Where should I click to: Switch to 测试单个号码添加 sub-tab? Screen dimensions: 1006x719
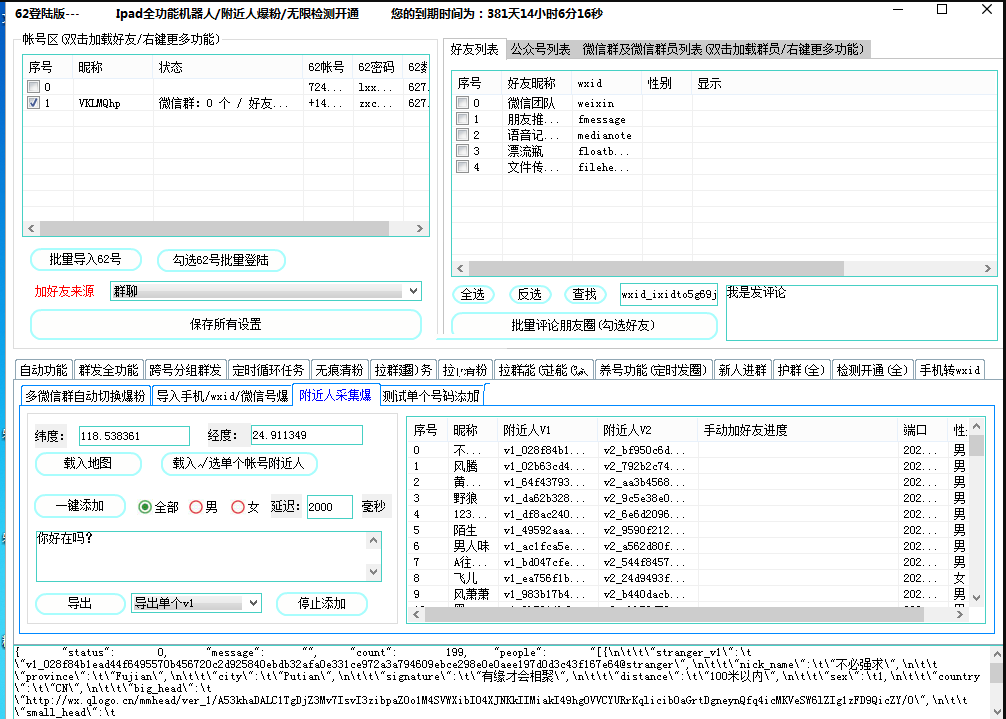click(431, 396)
